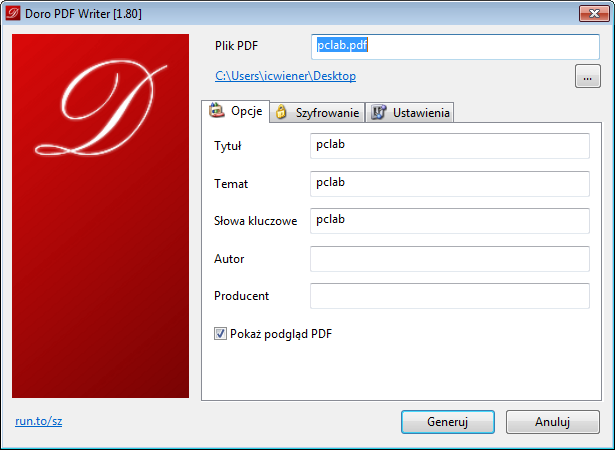615x450 pixels.
Task: Click into the Tytuł input field
Action: (449, 146)
